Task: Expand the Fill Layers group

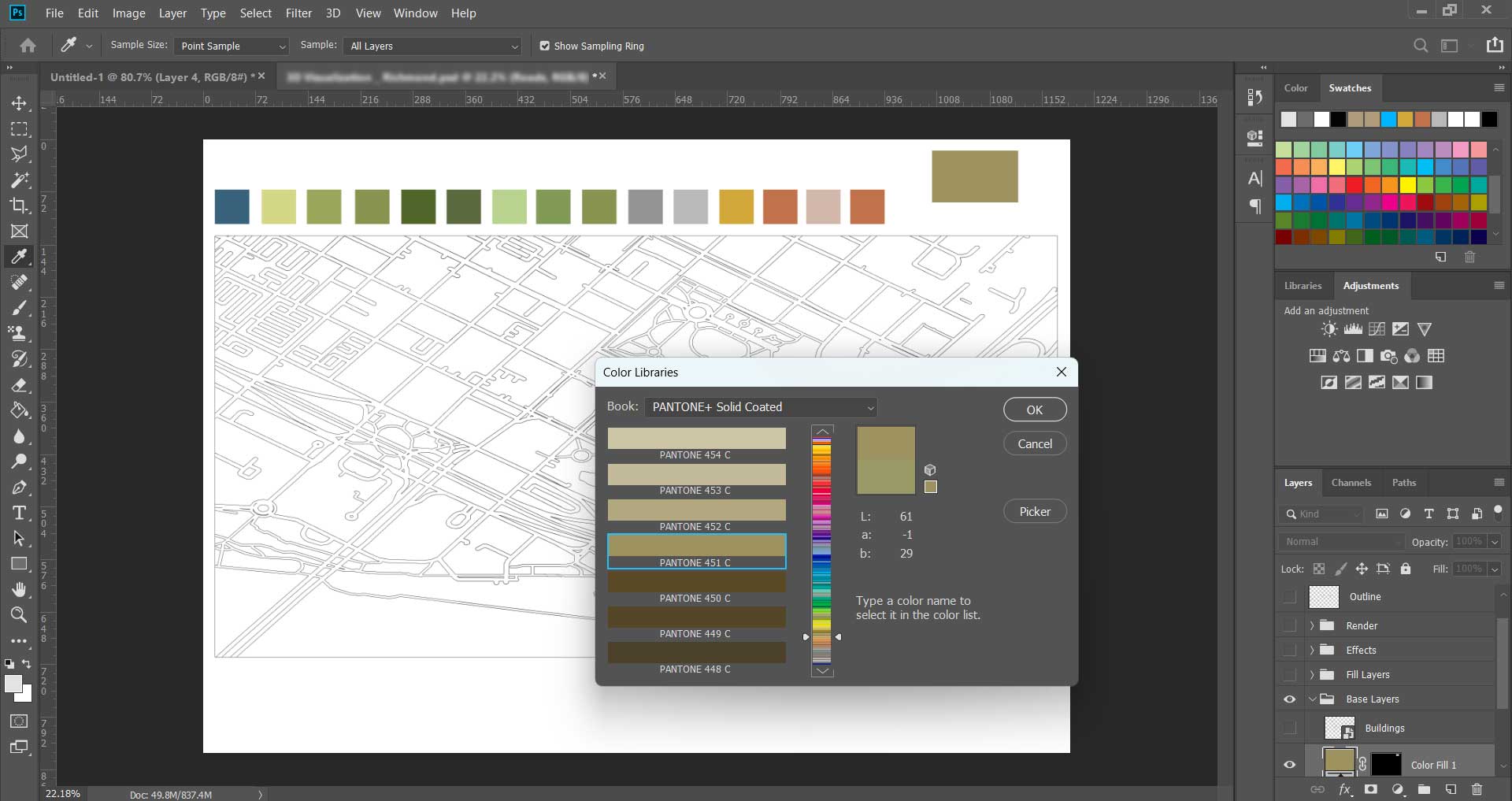Action: pos(1312,675)
